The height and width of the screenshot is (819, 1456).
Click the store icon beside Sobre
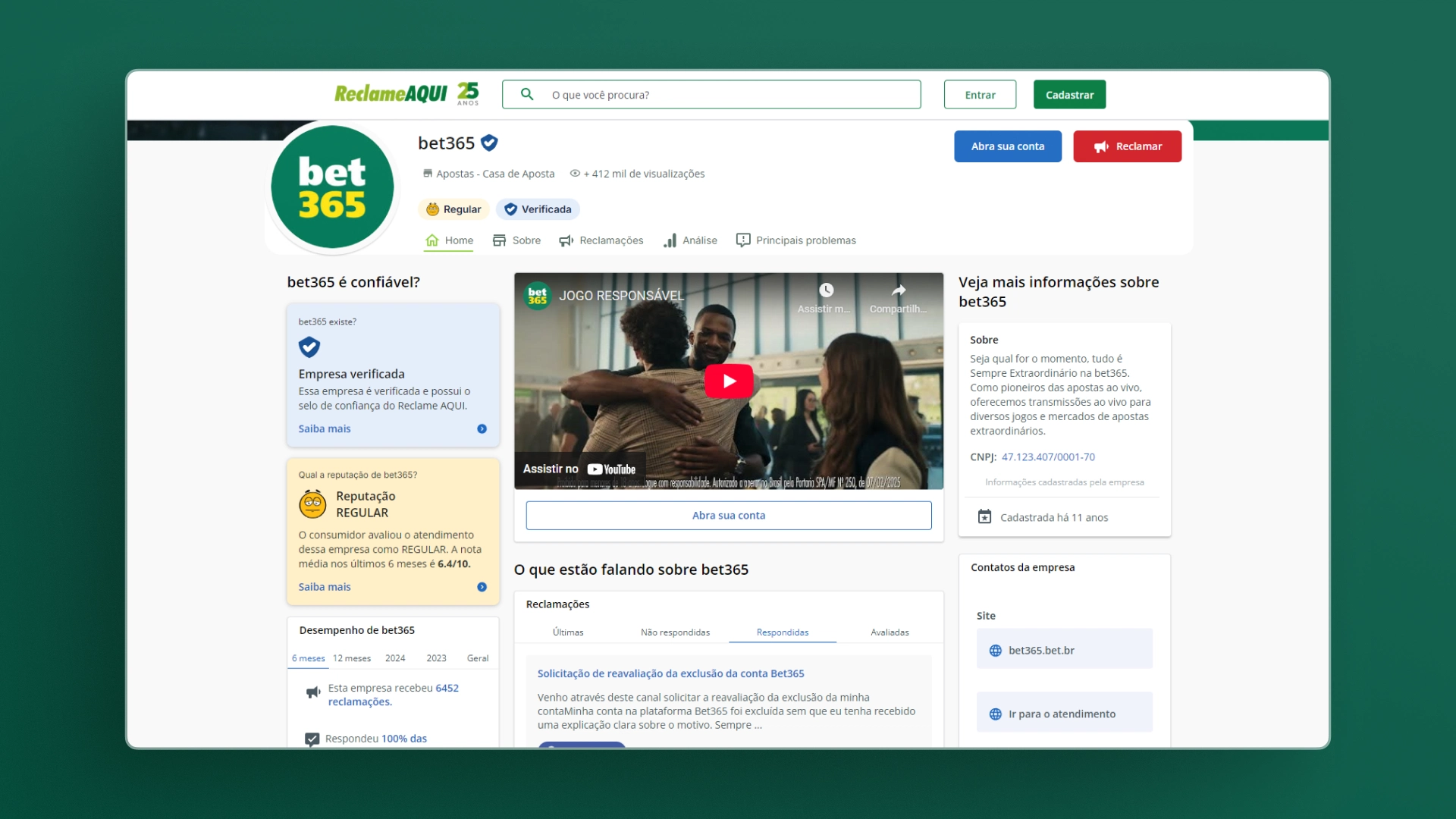[499, 240]
